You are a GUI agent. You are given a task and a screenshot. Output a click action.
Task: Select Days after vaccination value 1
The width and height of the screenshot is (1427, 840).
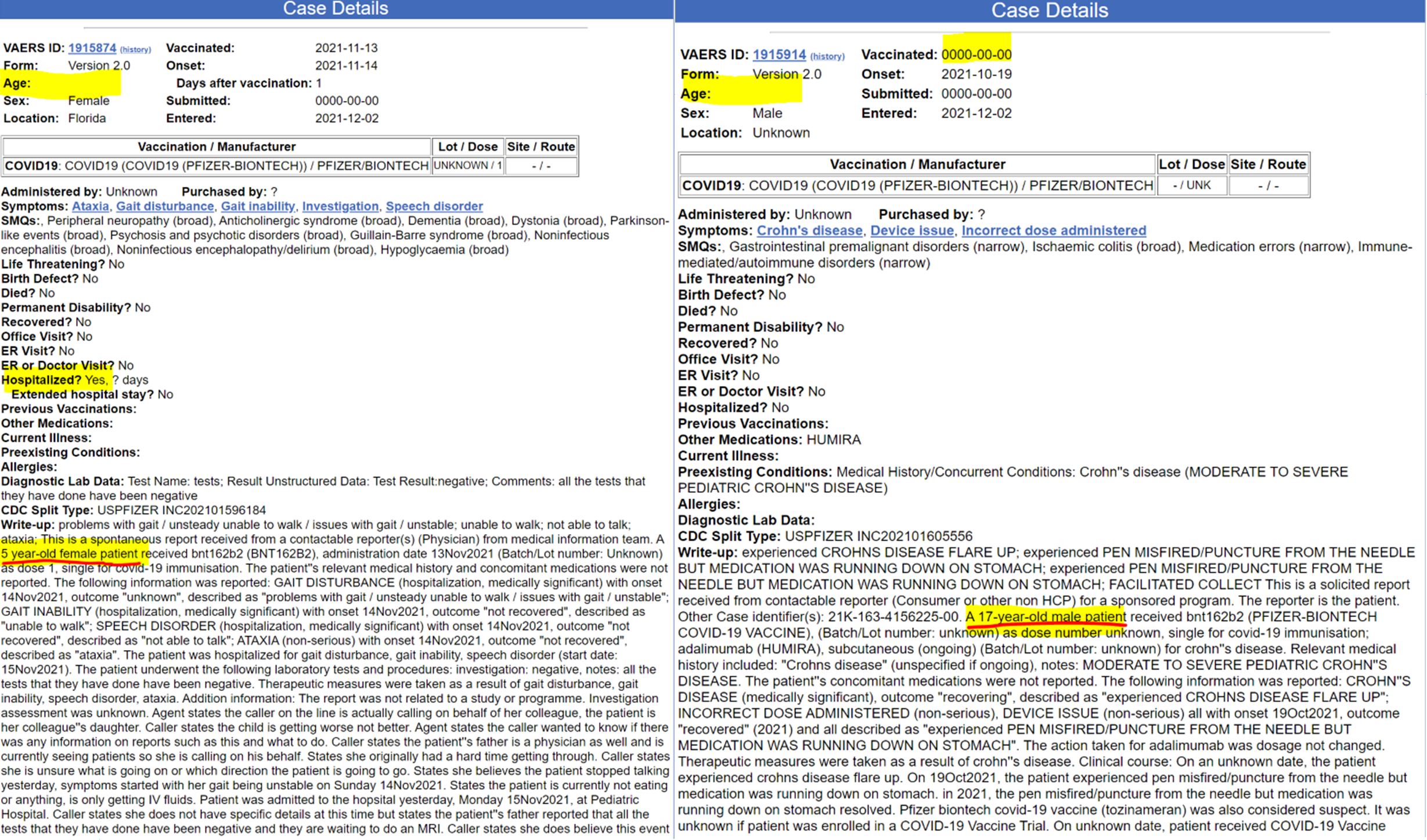(319, 83)
